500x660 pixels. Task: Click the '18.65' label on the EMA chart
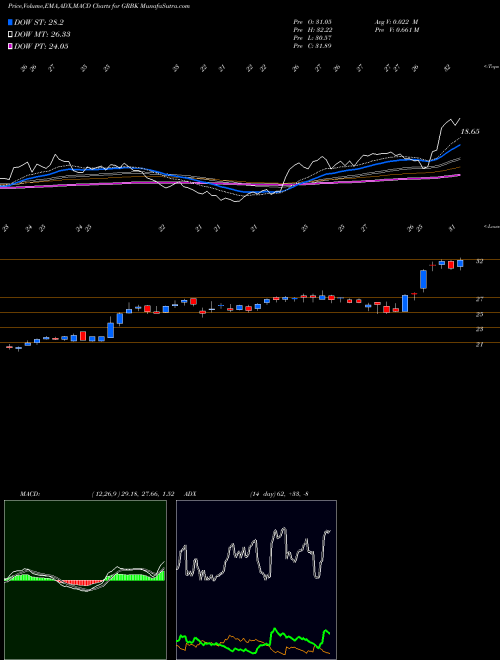point(470,132)
